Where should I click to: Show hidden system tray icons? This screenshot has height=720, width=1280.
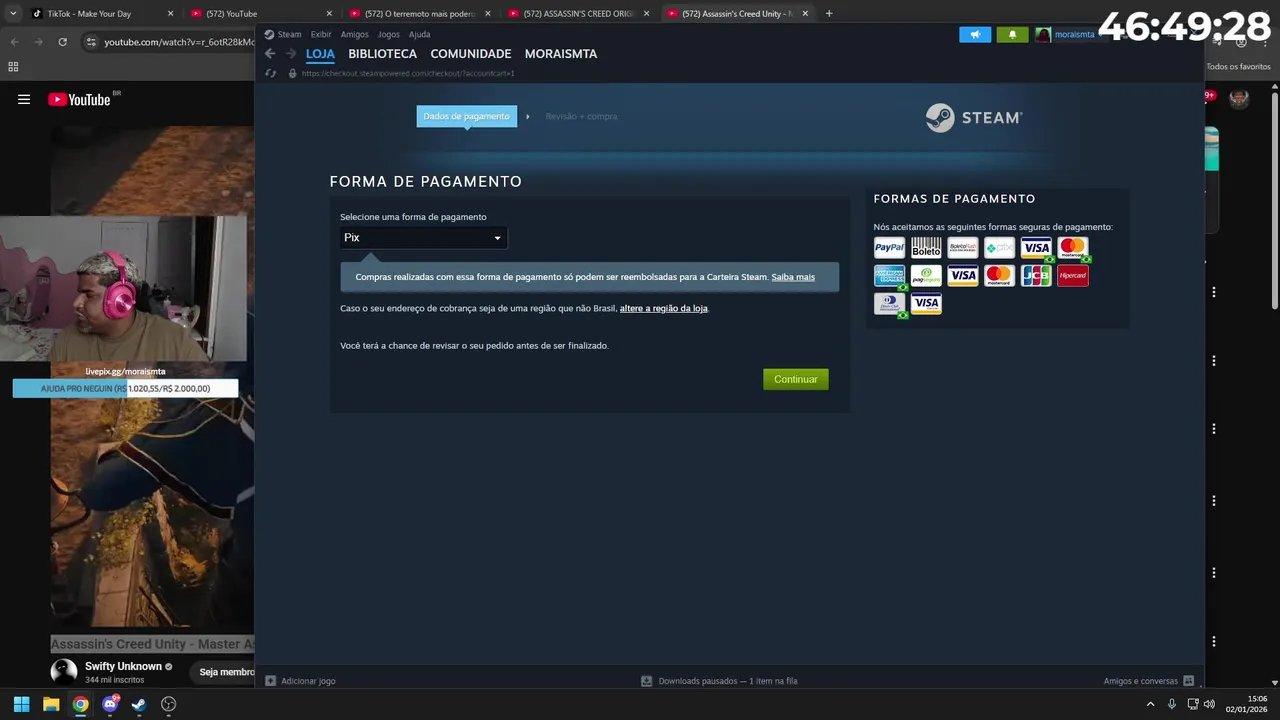click(x=1150, y=704)
